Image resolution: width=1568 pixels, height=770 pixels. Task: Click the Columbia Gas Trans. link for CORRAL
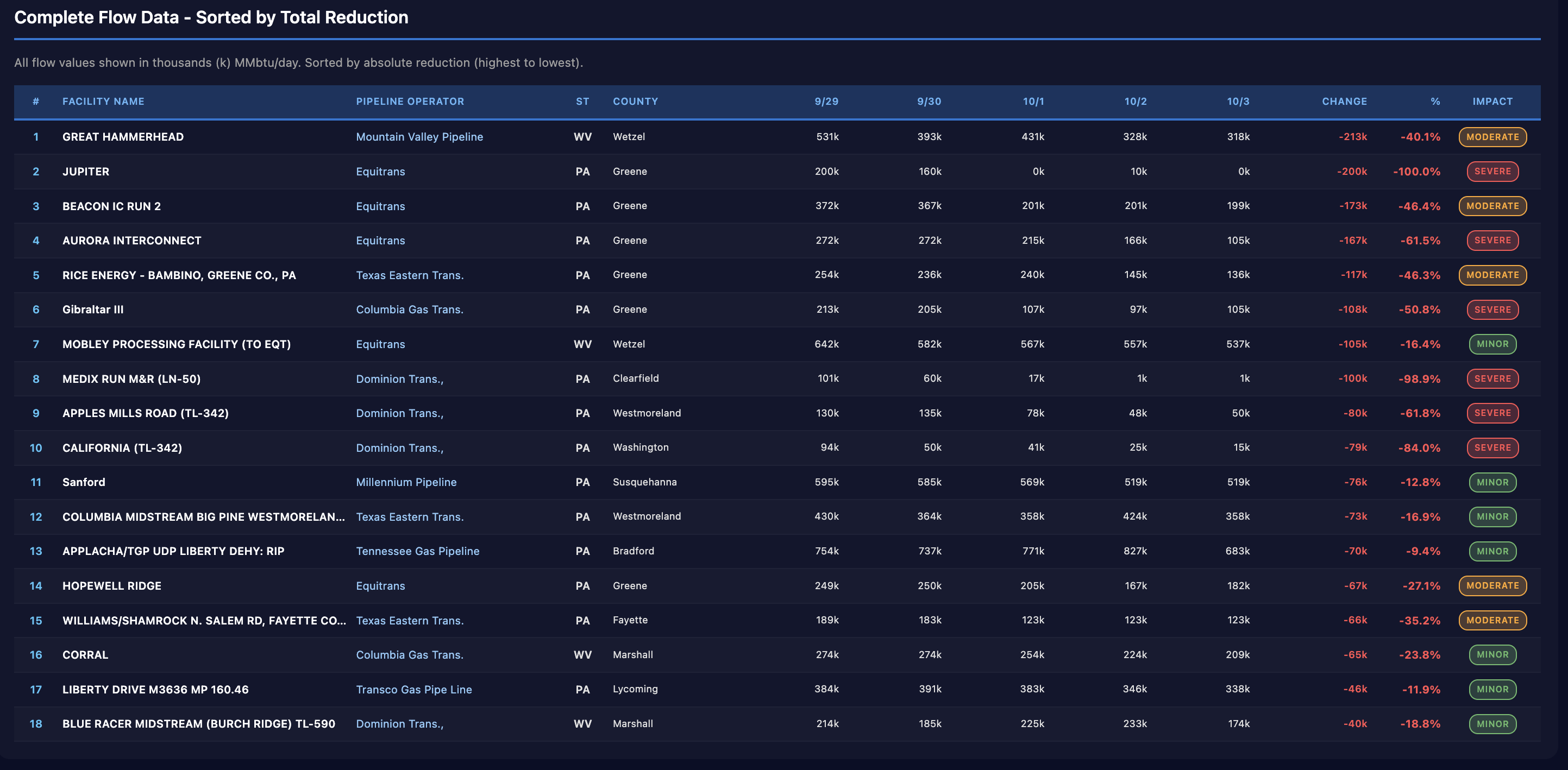click(x=409, y=655)
